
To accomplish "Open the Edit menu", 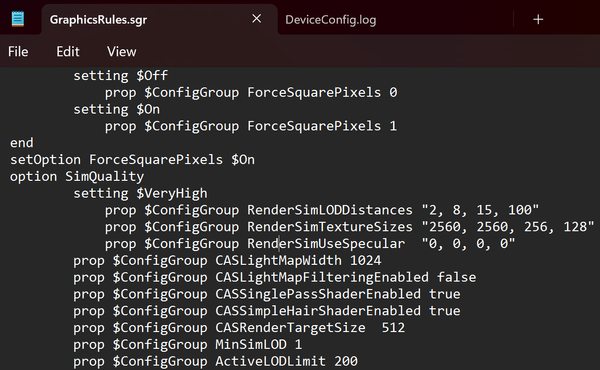I will click(x=68, y=52).
